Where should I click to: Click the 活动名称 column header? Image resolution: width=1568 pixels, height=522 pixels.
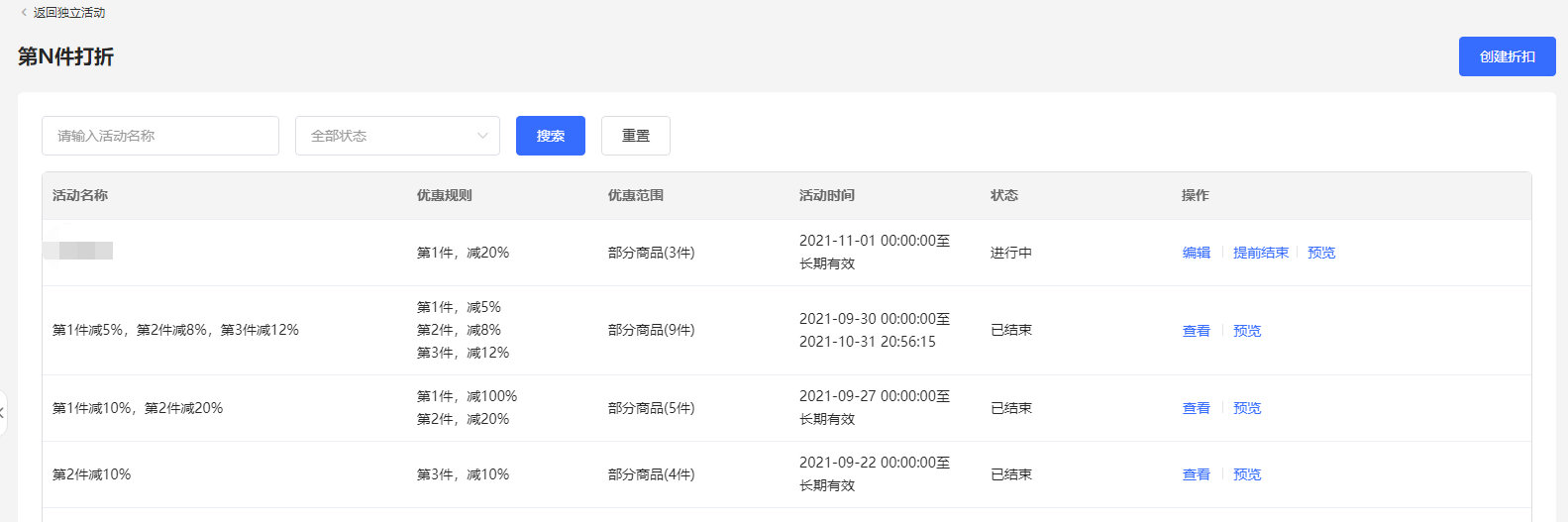pyautogui.click(x=80, y=195)
